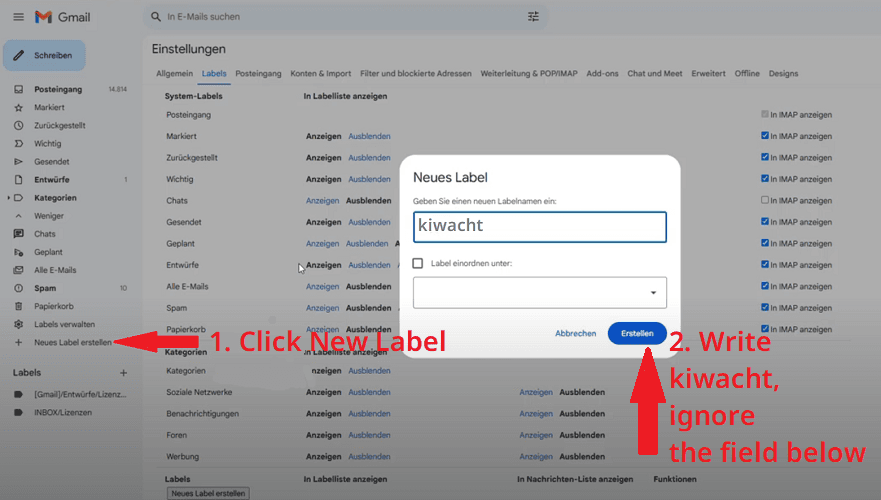Screen dimensions: 881x500
Task: Click the Neues Label erstellen plus icon
Action: pyautogui.click(x=19, y=342)
